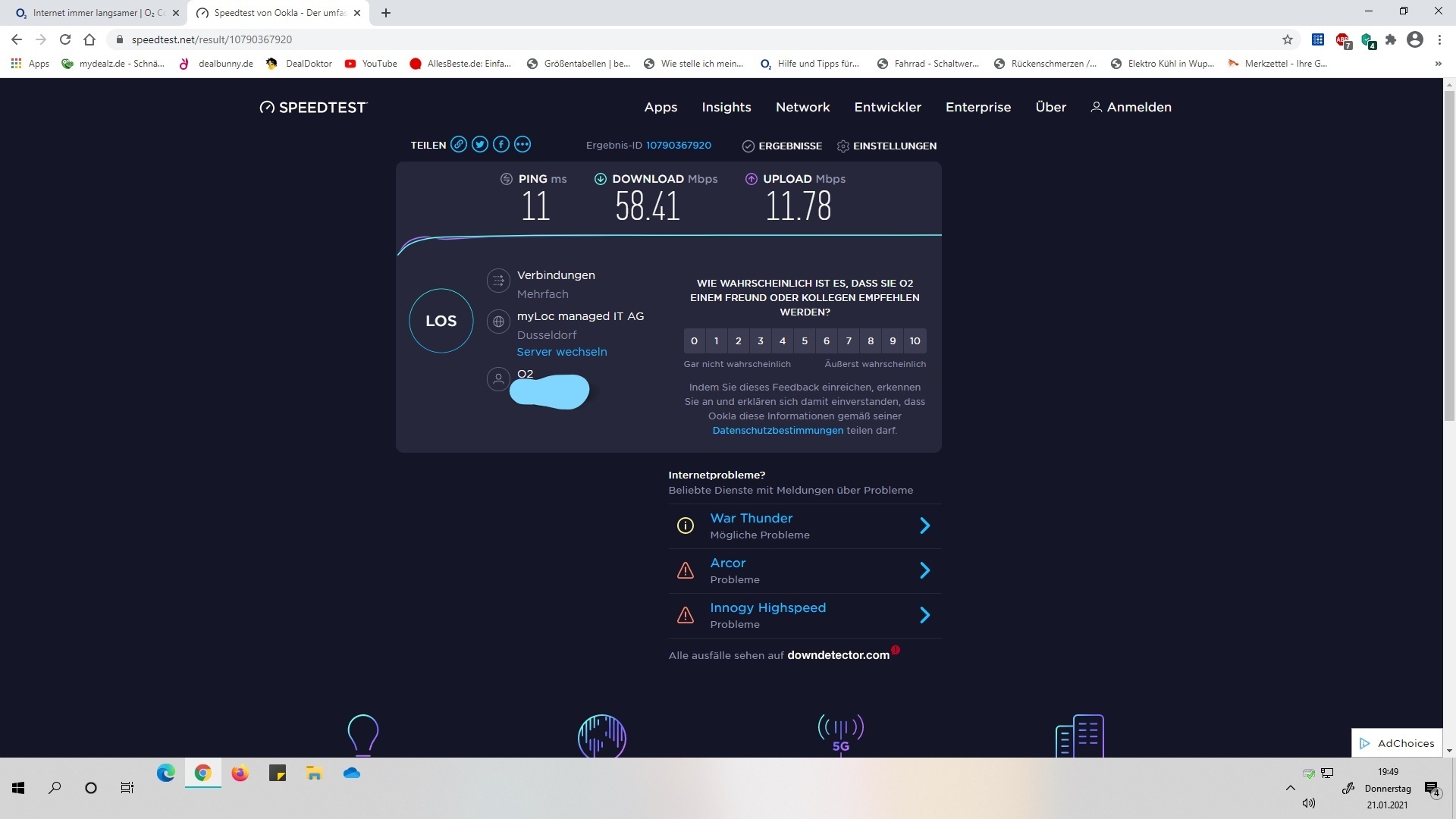Rate recommendation with 8
Viewport: 1456px width, 819px height.
871,341
